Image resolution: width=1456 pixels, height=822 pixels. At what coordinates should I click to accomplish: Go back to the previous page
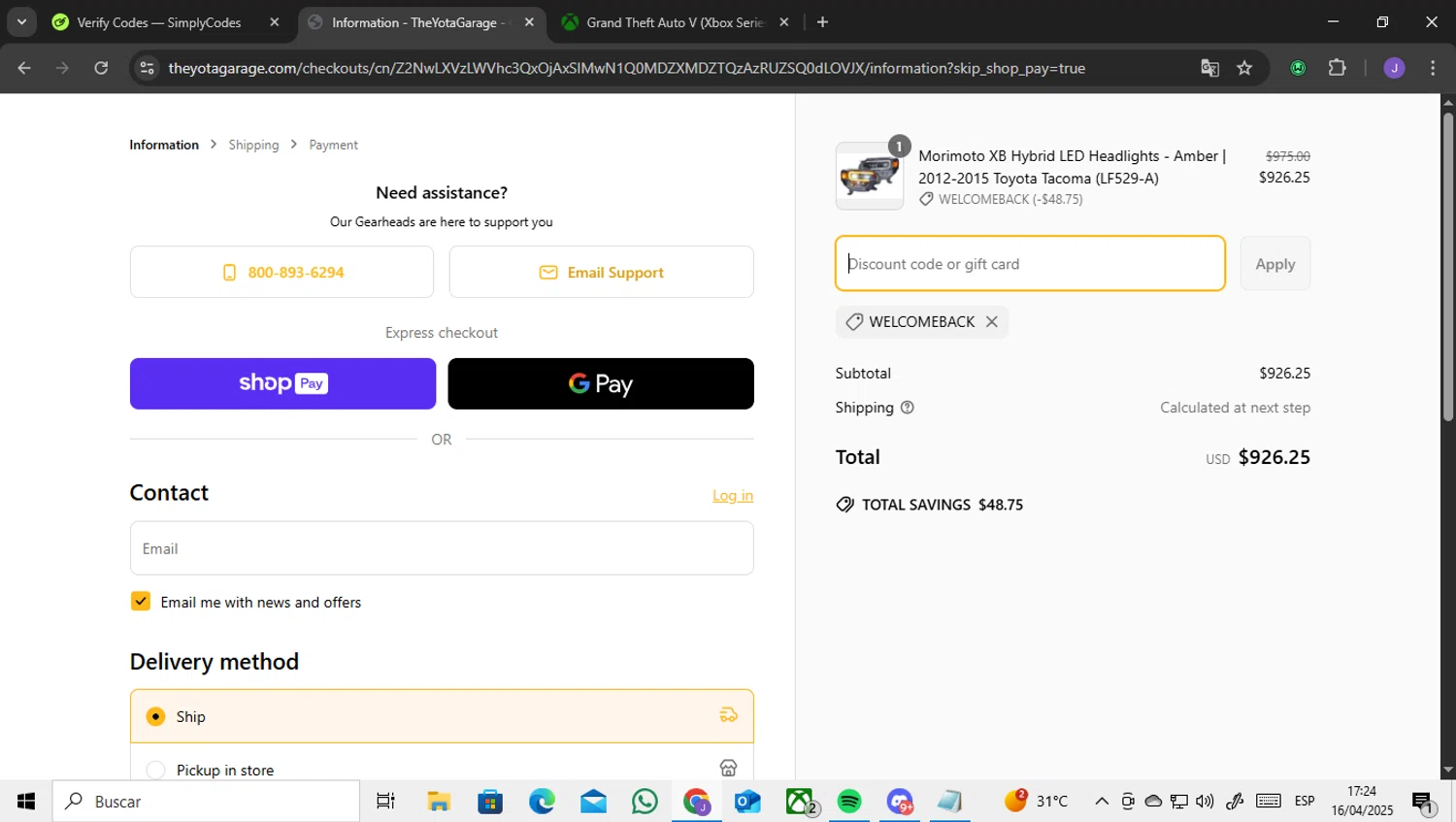24,68
